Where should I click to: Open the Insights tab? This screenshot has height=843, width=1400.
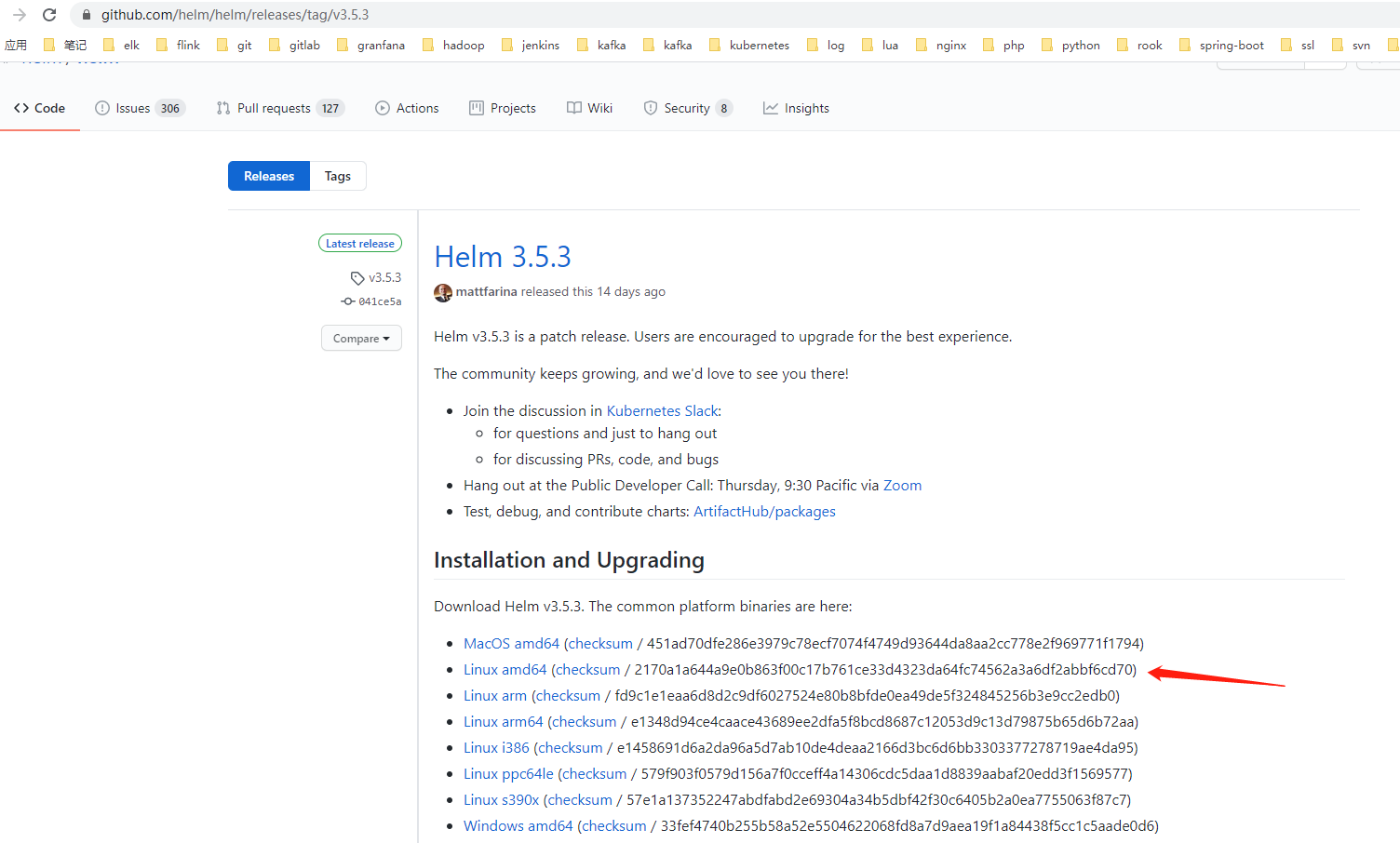[796, 108]
